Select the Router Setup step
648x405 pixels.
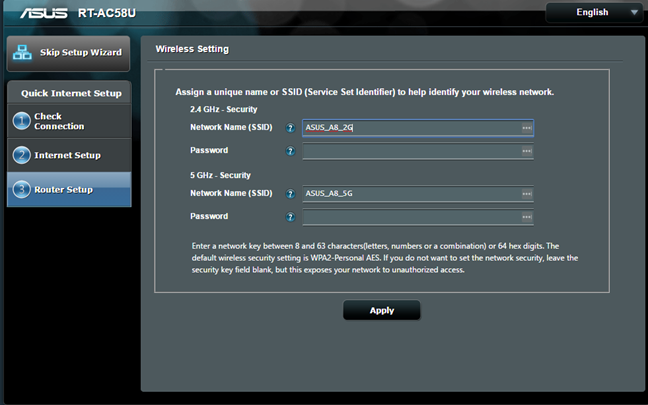coord(69,190)
